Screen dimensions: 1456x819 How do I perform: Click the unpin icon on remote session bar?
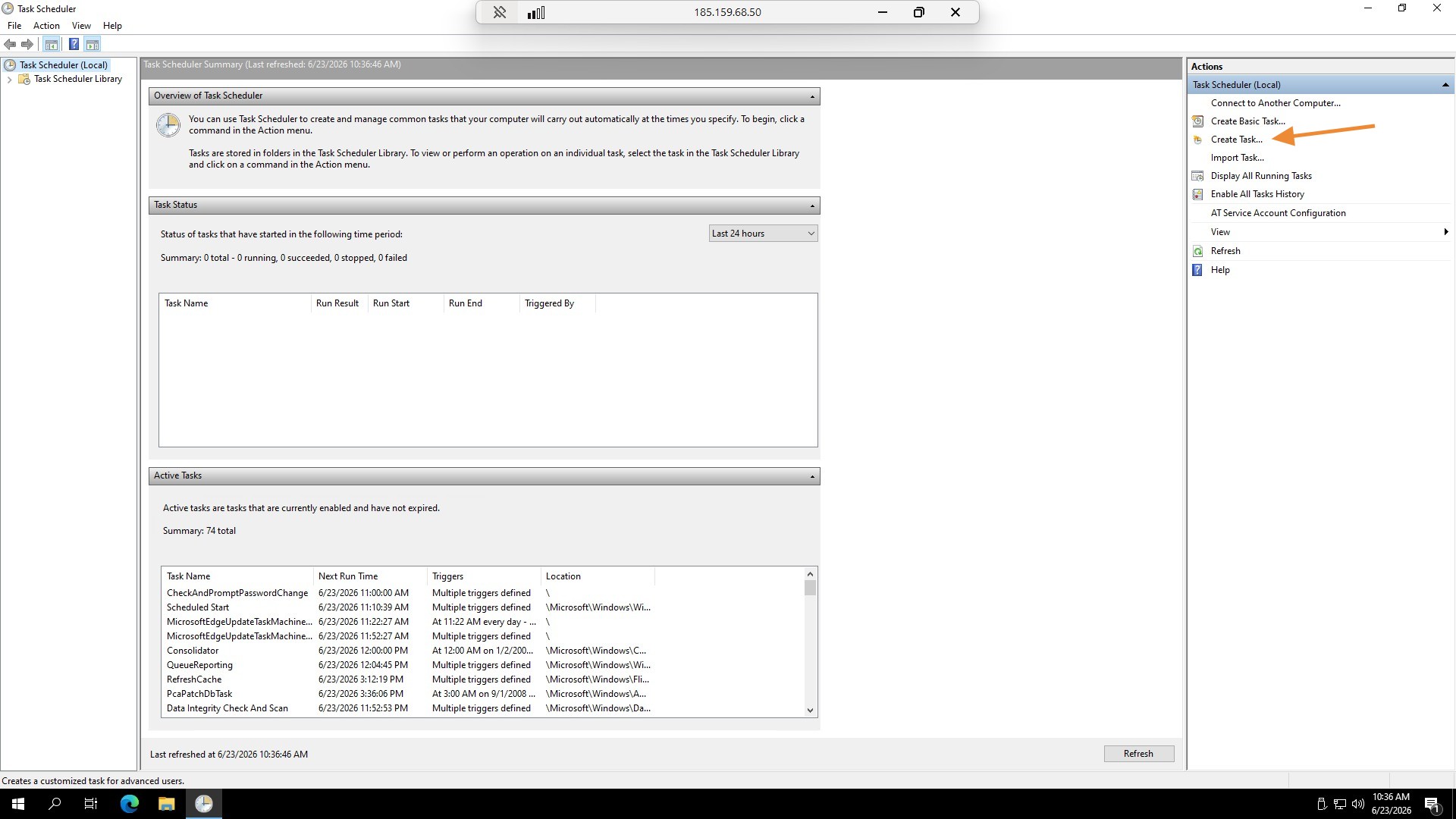[x=499, y=12]
